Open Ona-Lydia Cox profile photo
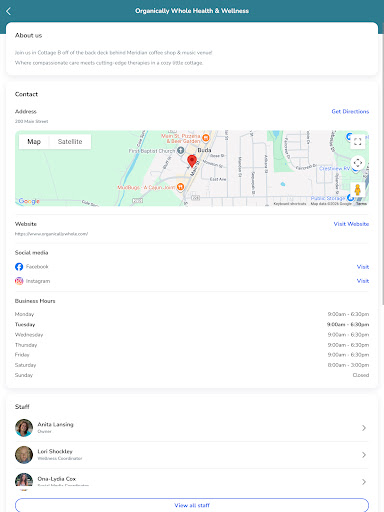The height and width of the screenshot is (512, 384). (x=24, y=481)
